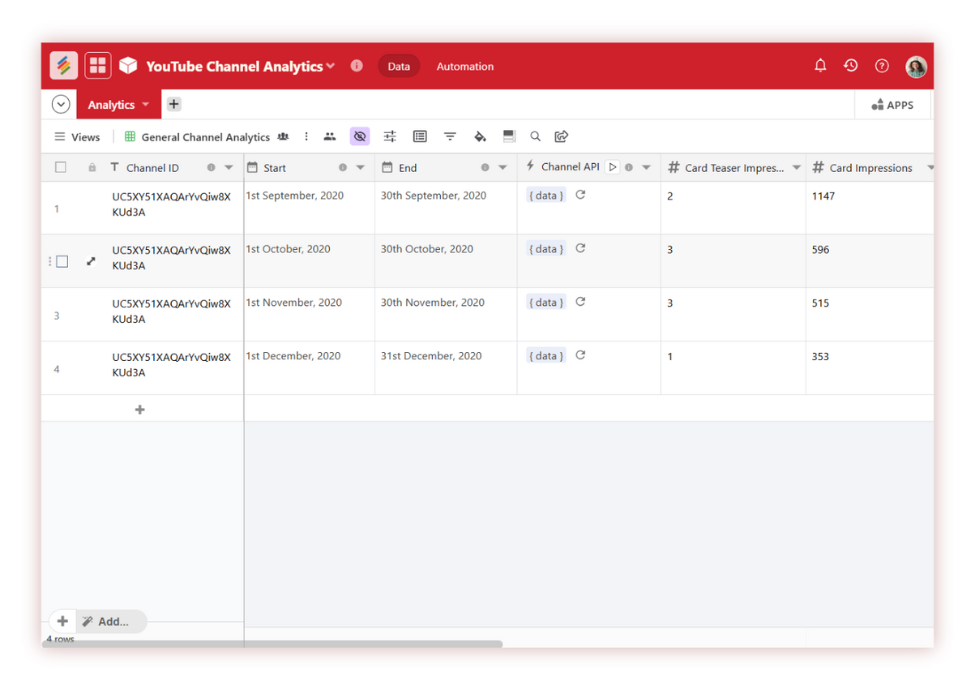
Task: Refresh API data for November 2020 row
Action: [580, 301]
